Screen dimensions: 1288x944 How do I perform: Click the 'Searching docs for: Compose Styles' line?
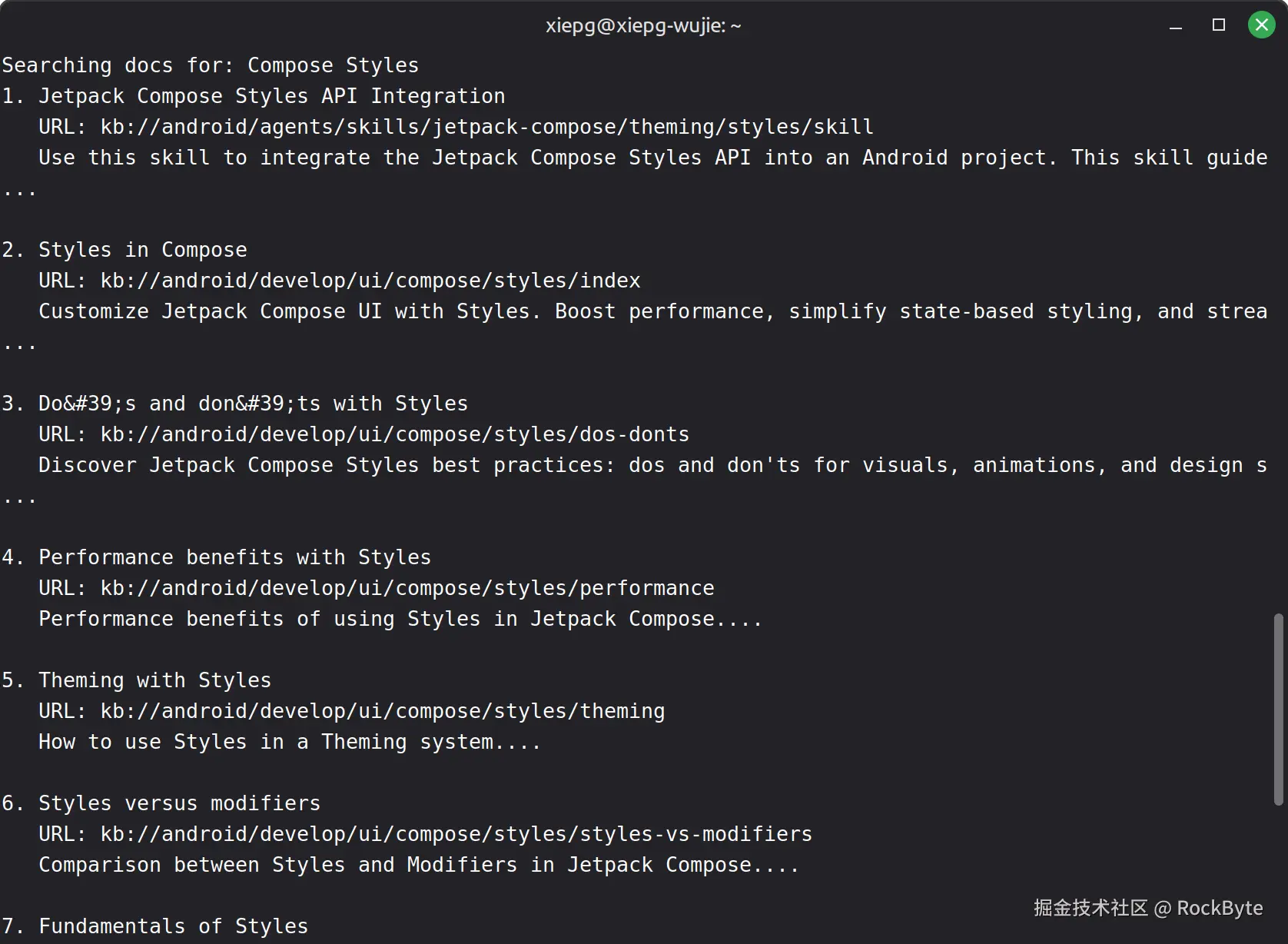(211, 65)
